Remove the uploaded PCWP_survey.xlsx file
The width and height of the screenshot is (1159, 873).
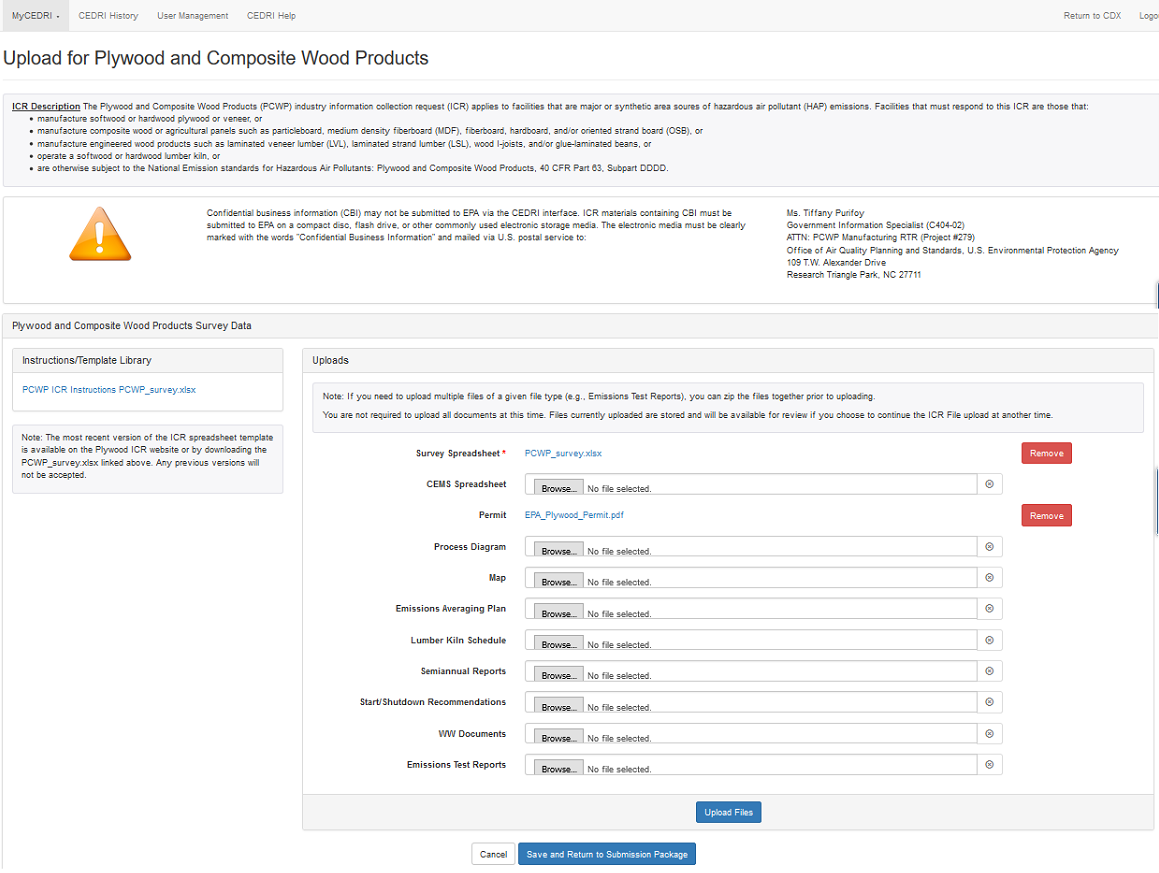click(1046, 453)
